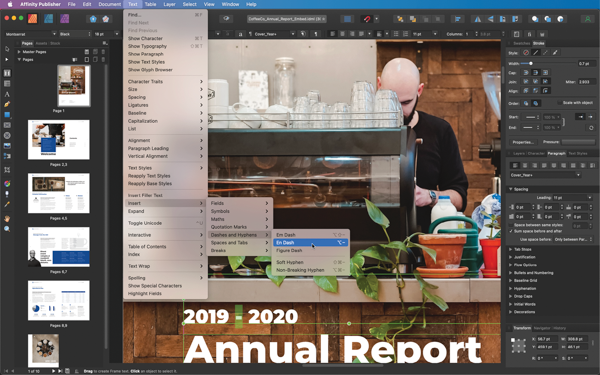Select the Place Image tool
The image size is (600, 375).
click(x=7, y=145)
